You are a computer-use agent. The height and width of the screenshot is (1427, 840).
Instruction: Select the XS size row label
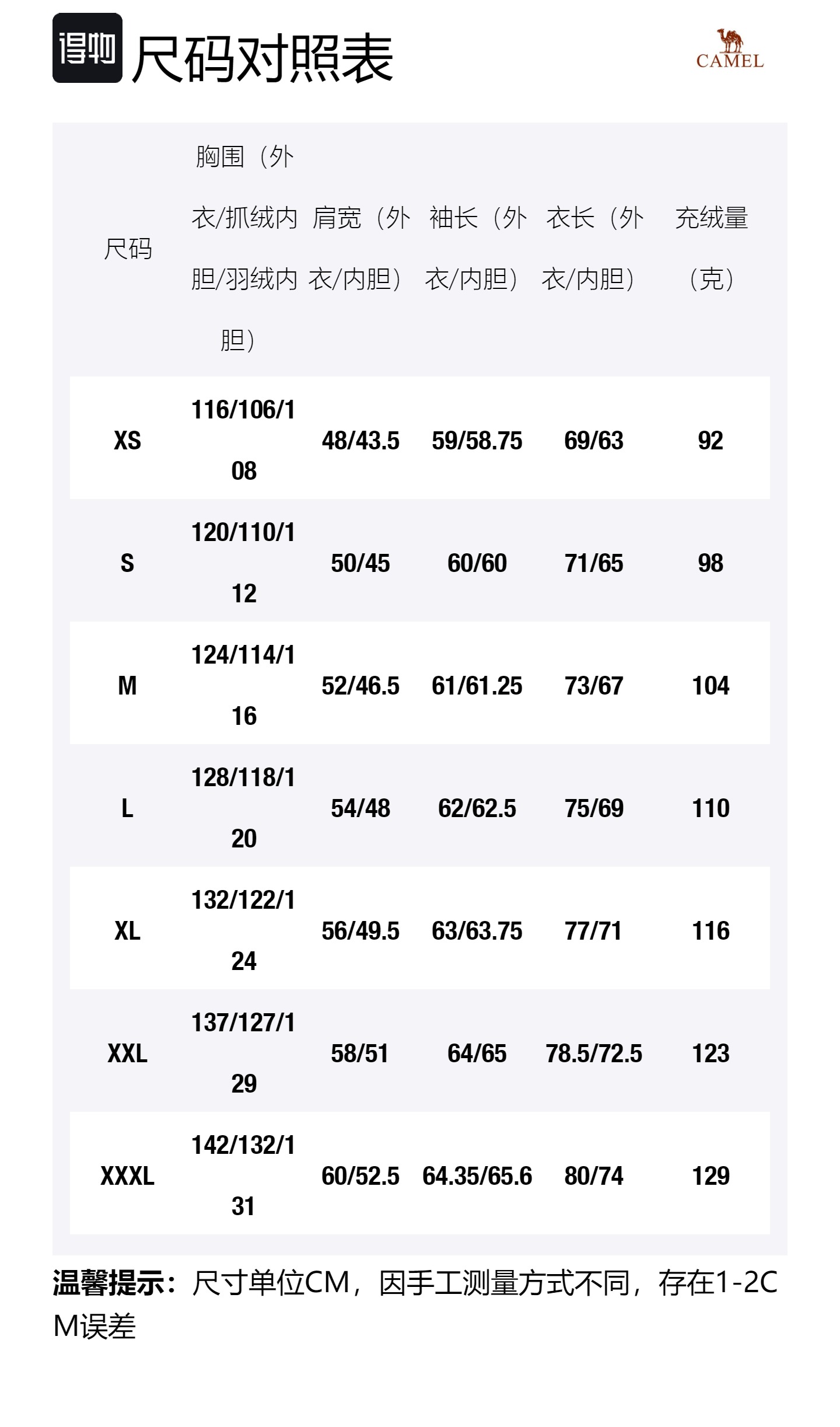(128, 441)
